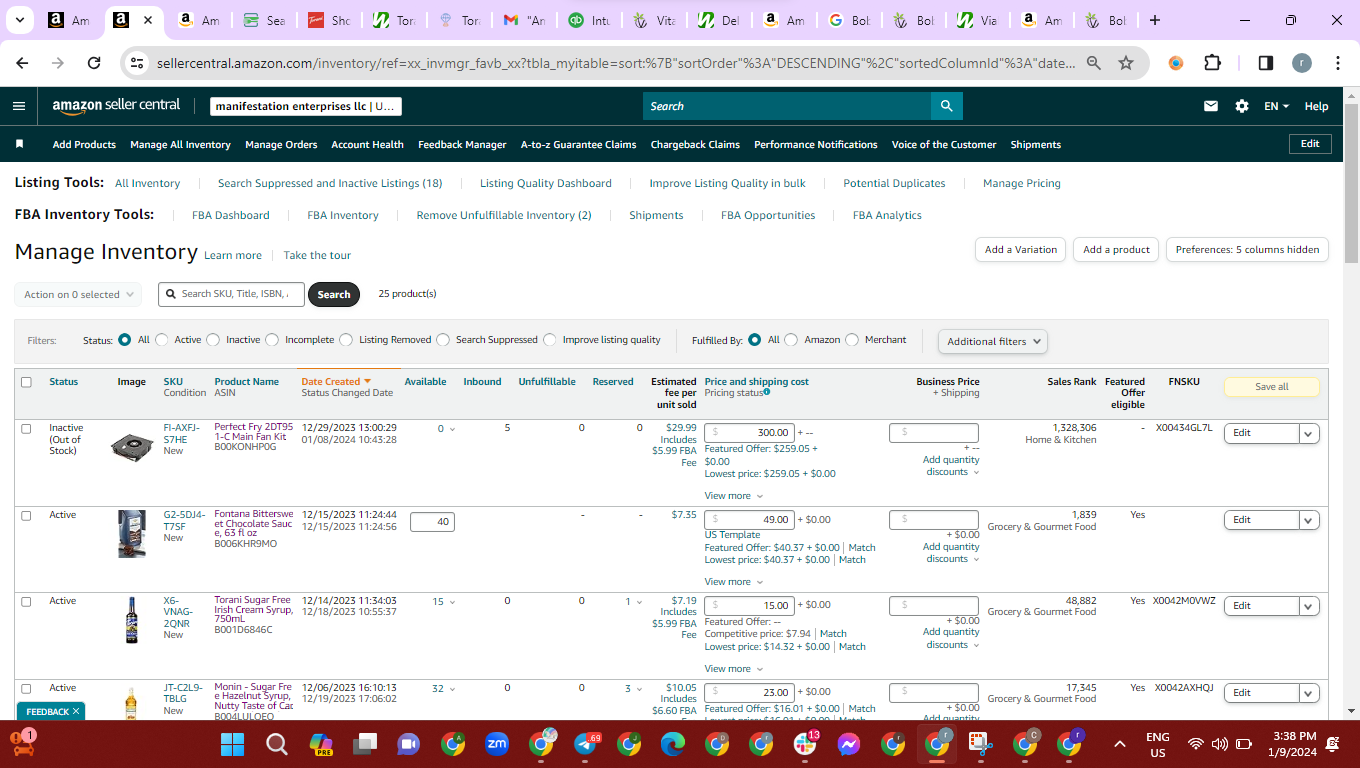Check the Torani Irish Cream Syrup row checkbox

coord(26,601)
